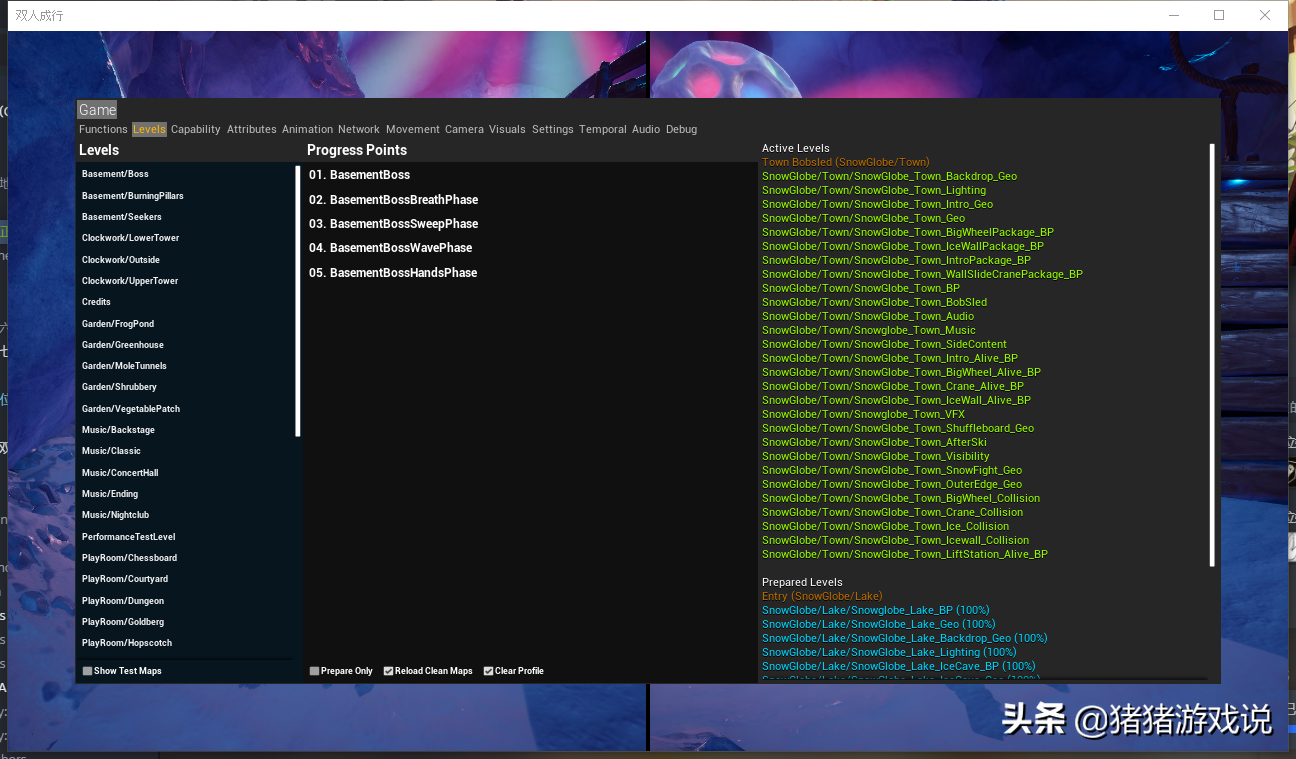The width and height of the screenshot is (1296, 759).
Task: Disable the Clear Profile checkbox
Action: (x=489, y=671)
